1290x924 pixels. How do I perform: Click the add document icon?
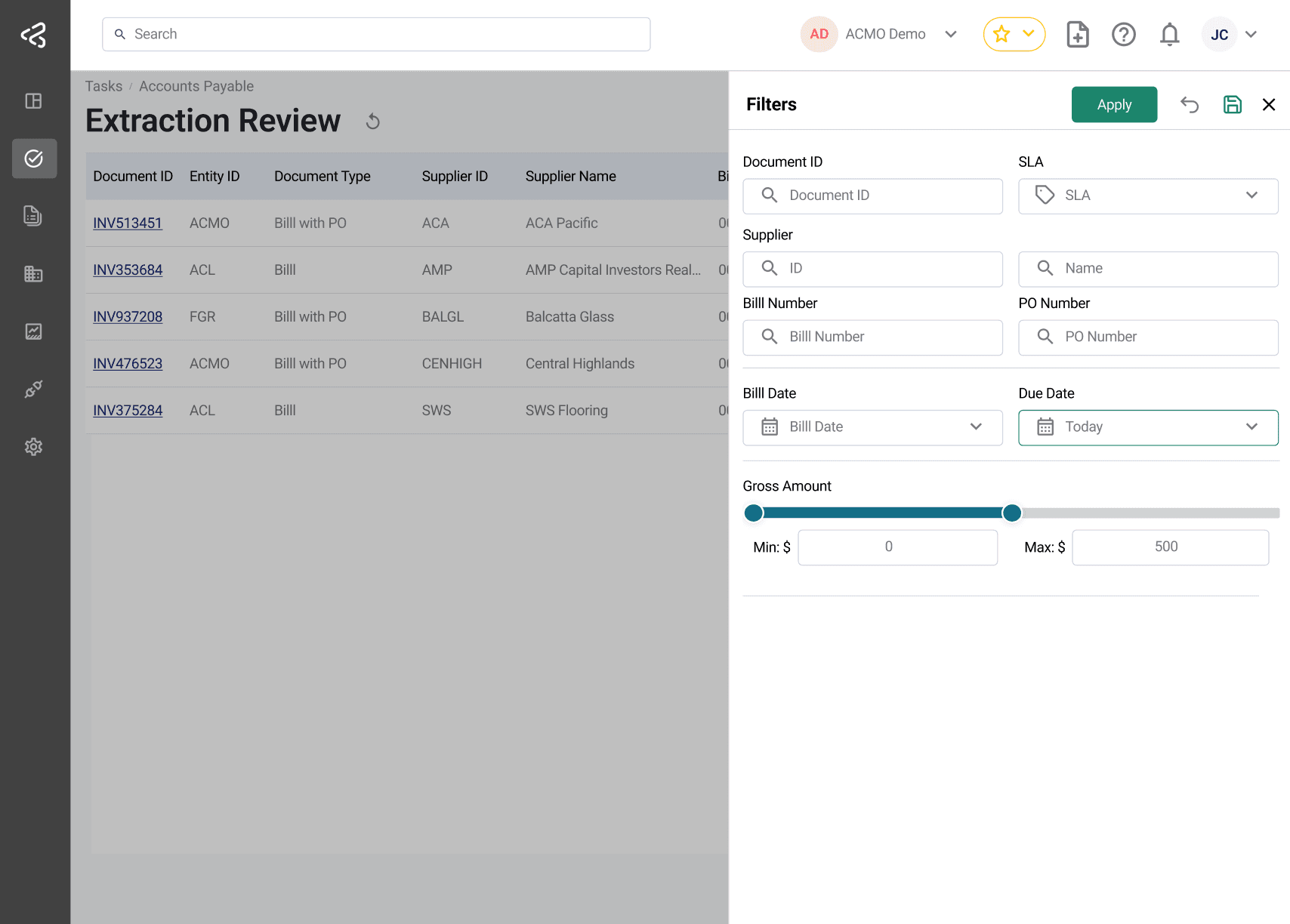pos(1078,34)
